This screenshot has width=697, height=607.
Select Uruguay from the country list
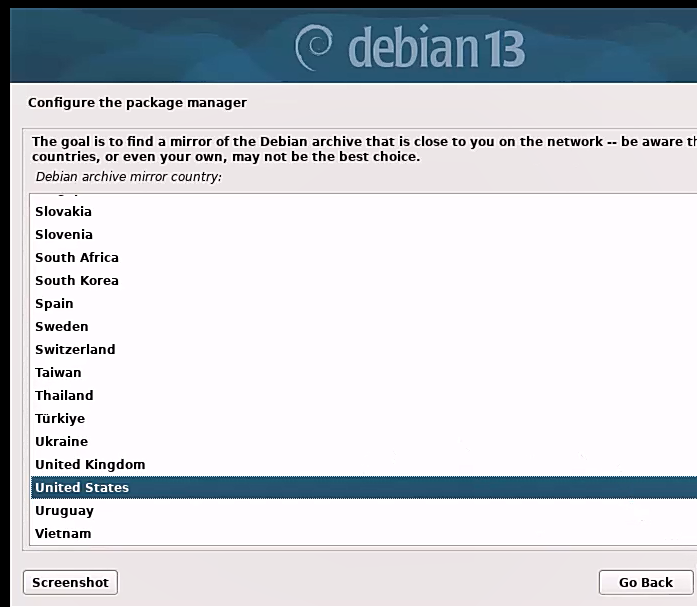[x=63, y=510]
